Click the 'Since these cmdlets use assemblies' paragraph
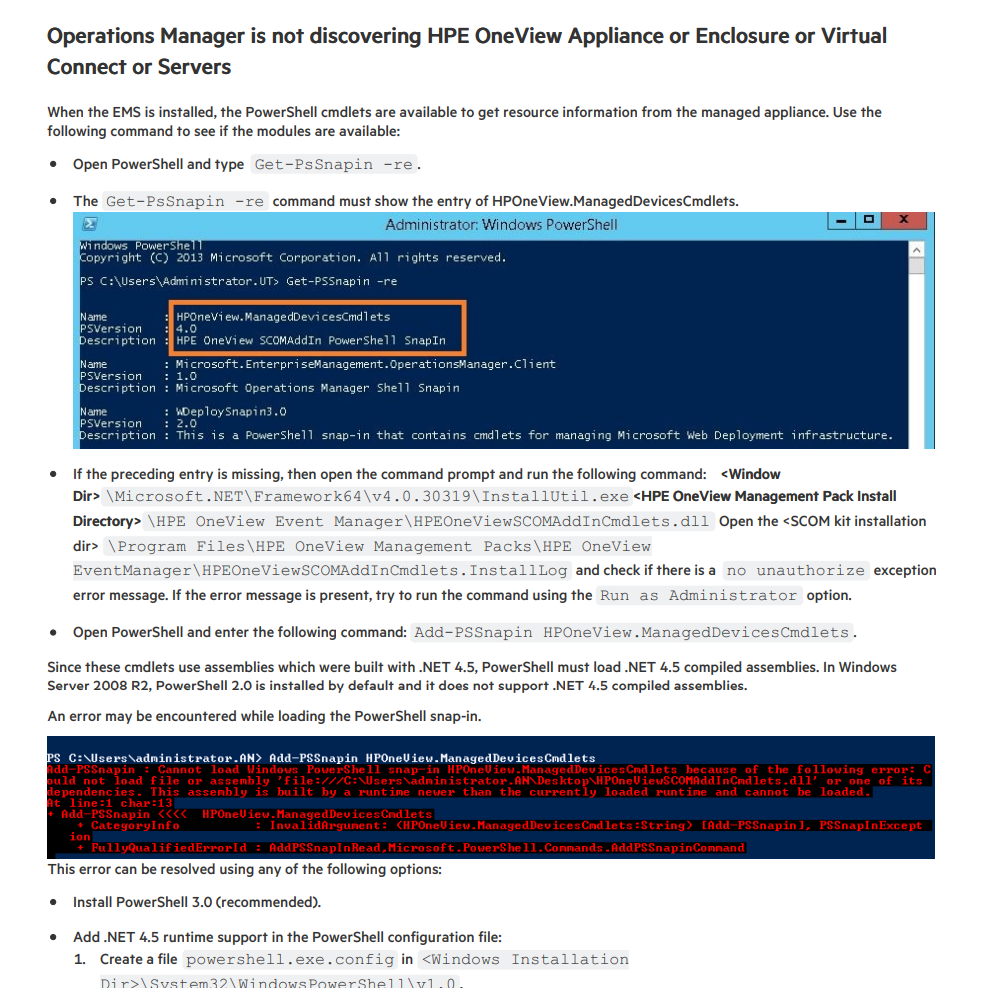The width and height of the screenshot is (992, 988). pyautogui.click(x=472, y=676)
